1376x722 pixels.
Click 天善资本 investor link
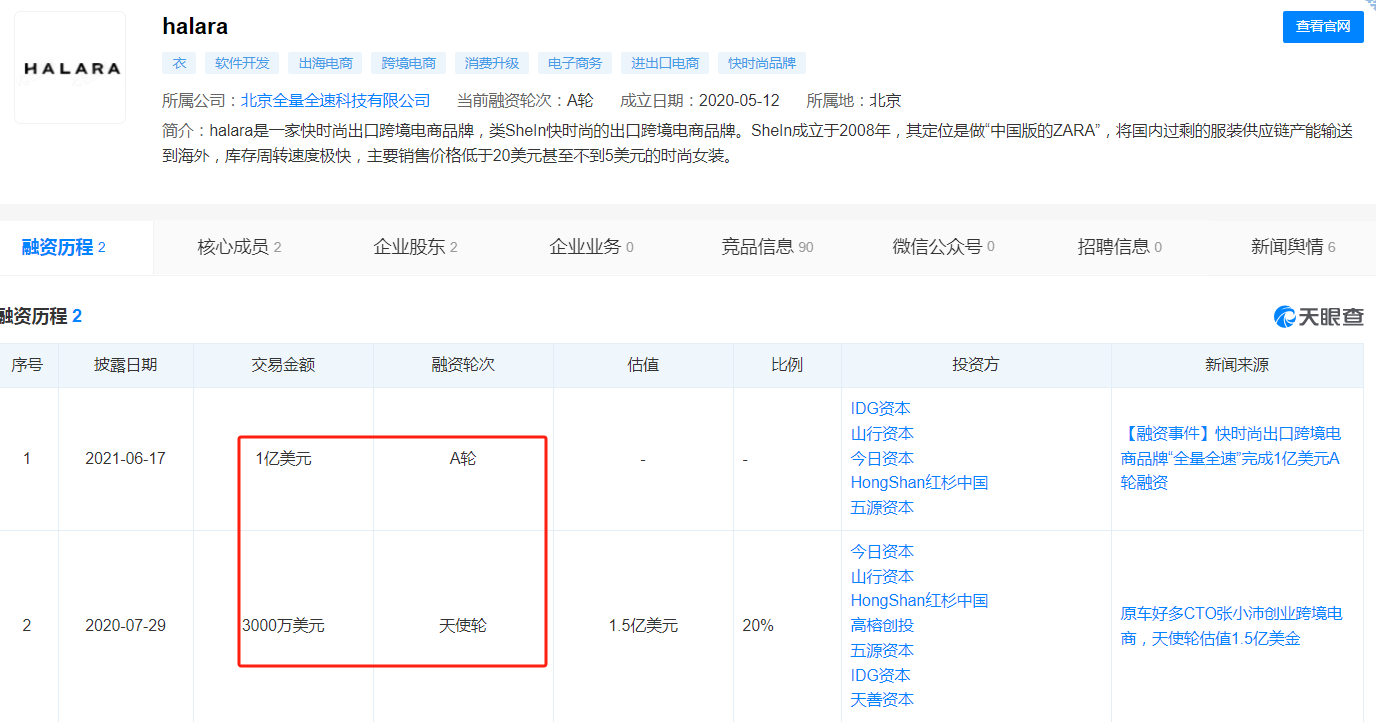click(x=882, y=699)
